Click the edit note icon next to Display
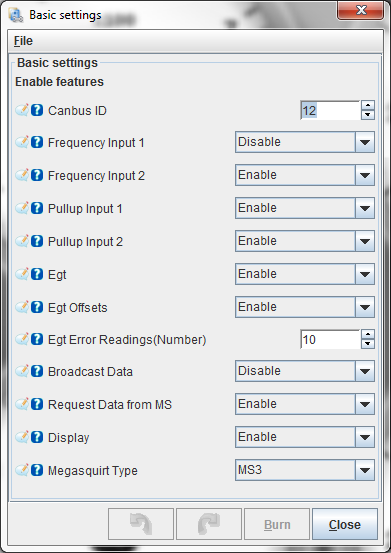The width and height of the screenshot is (391, 553). pyautogui.click(x=22, y=437)
